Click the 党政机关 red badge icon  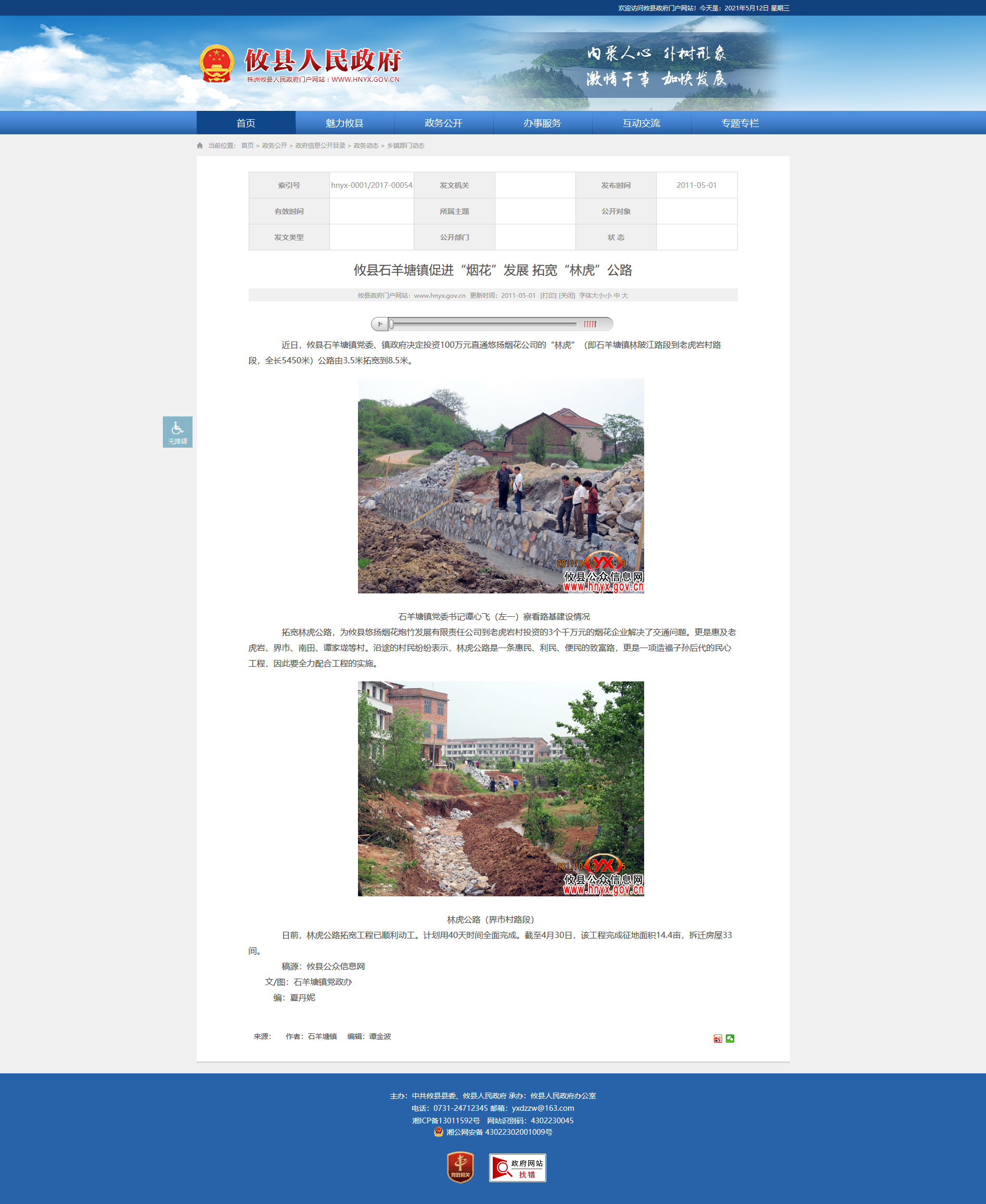point(460,1167)
